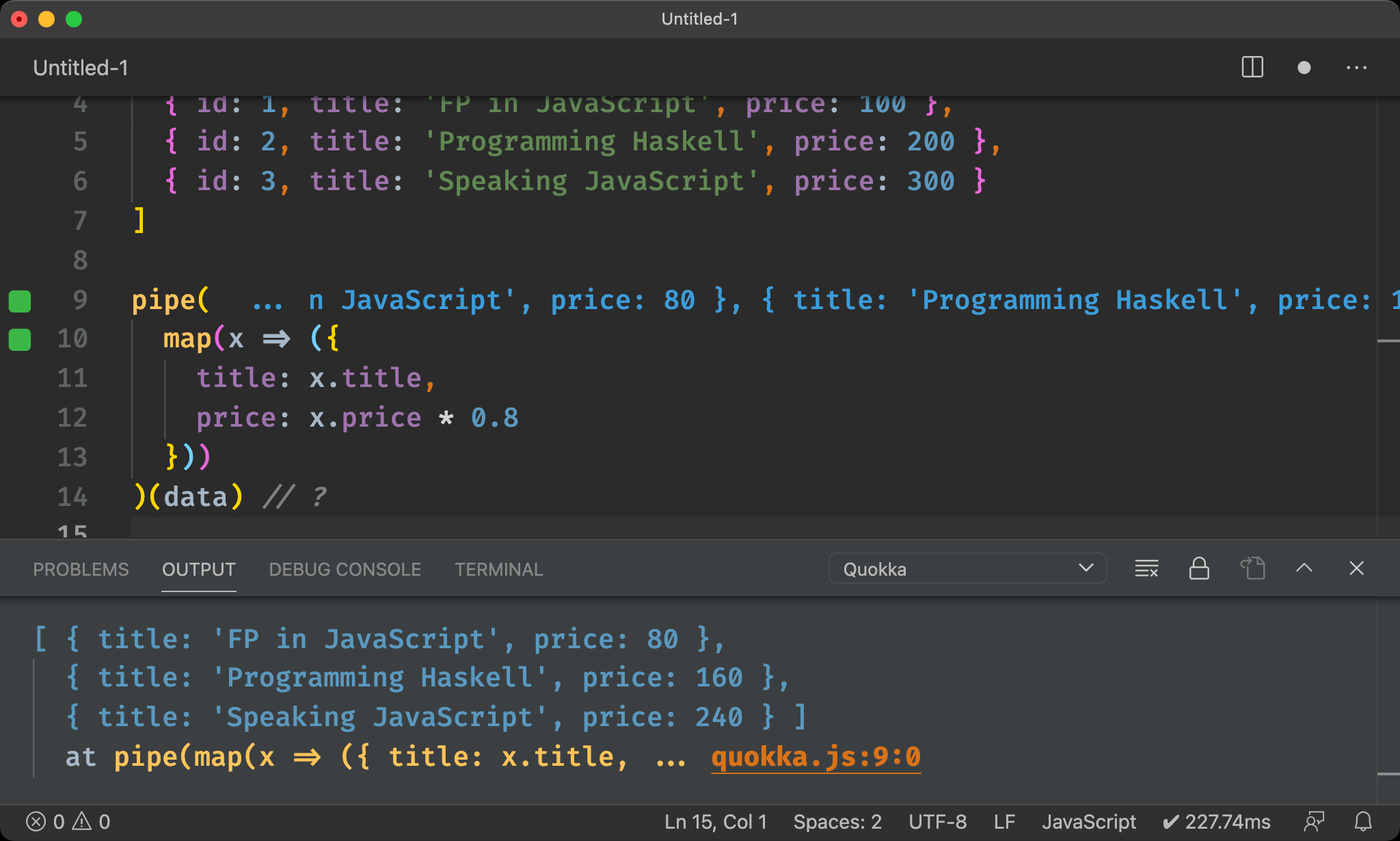Open the notifications bell

pos(1363,821)
